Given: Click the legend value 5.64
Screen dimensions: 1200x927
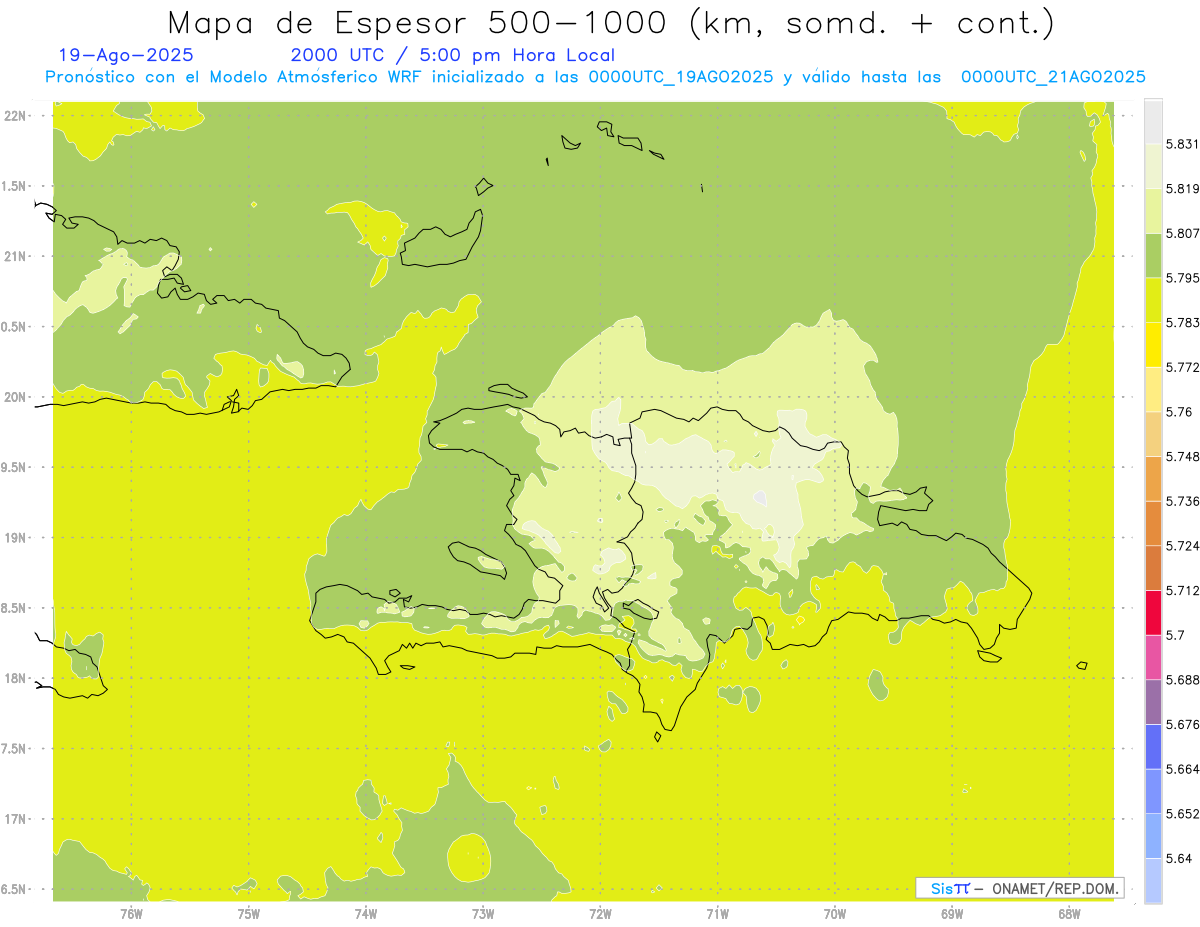Looking at the screenshot, I should (1179, 859).
